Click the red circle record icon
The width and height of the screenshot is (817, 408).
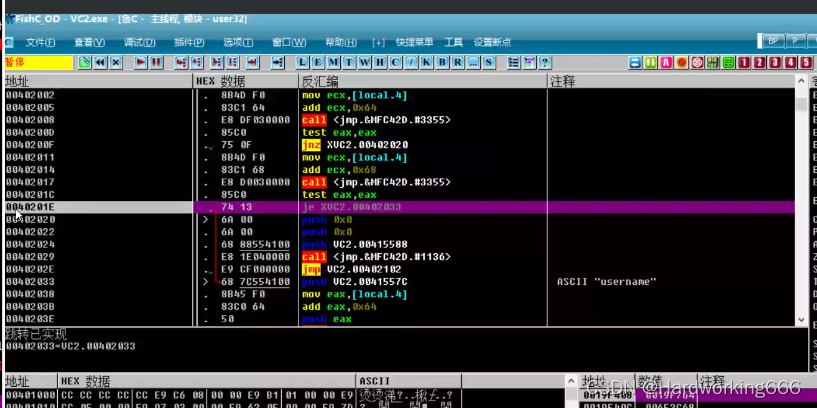coord(682,63)
